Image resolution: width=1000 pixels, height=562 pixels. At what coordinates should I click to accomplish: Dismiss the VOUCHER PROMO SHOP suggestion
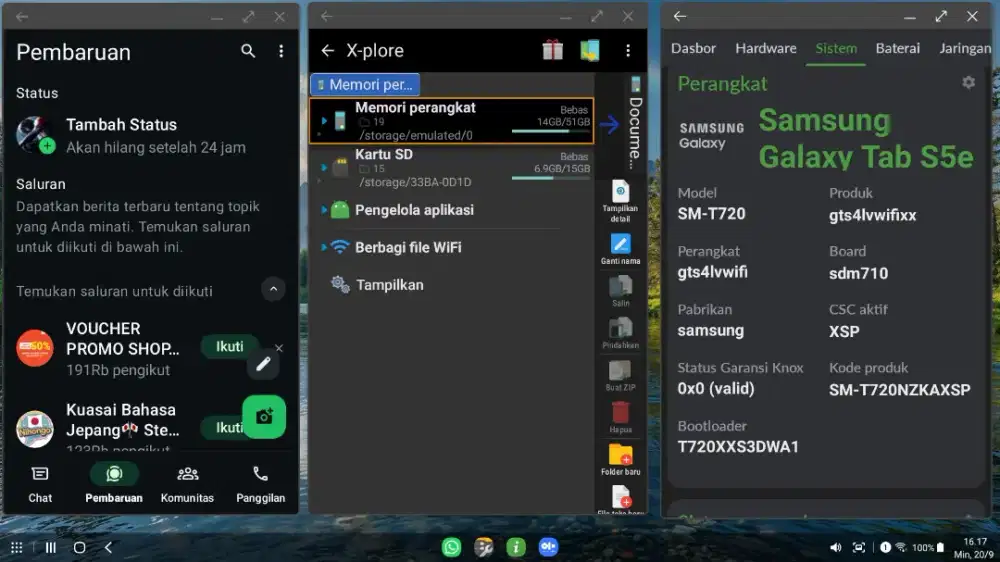pos(279,348)
